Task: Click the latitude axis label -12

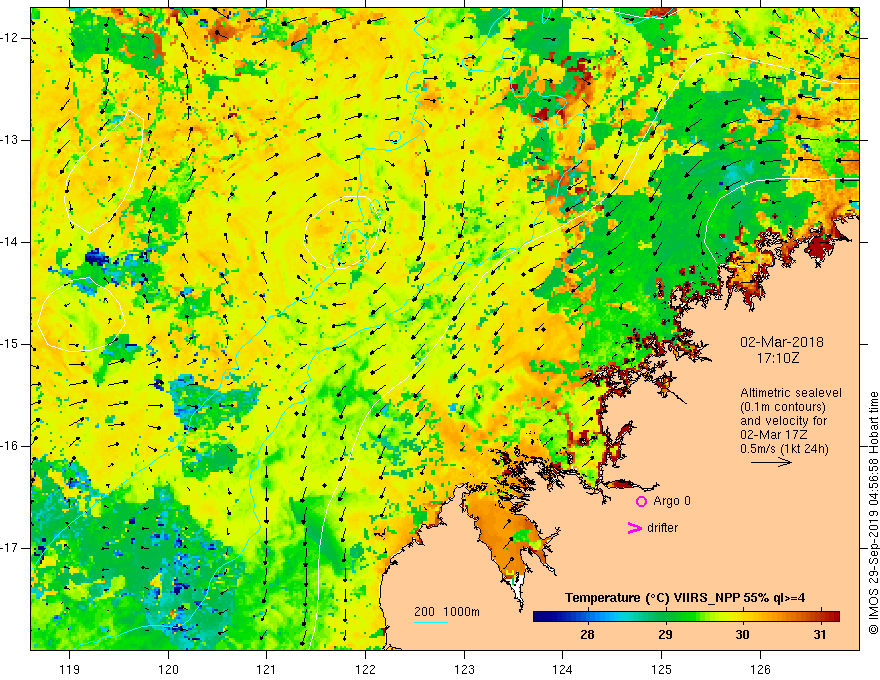Action: click(x=10, y=38)
